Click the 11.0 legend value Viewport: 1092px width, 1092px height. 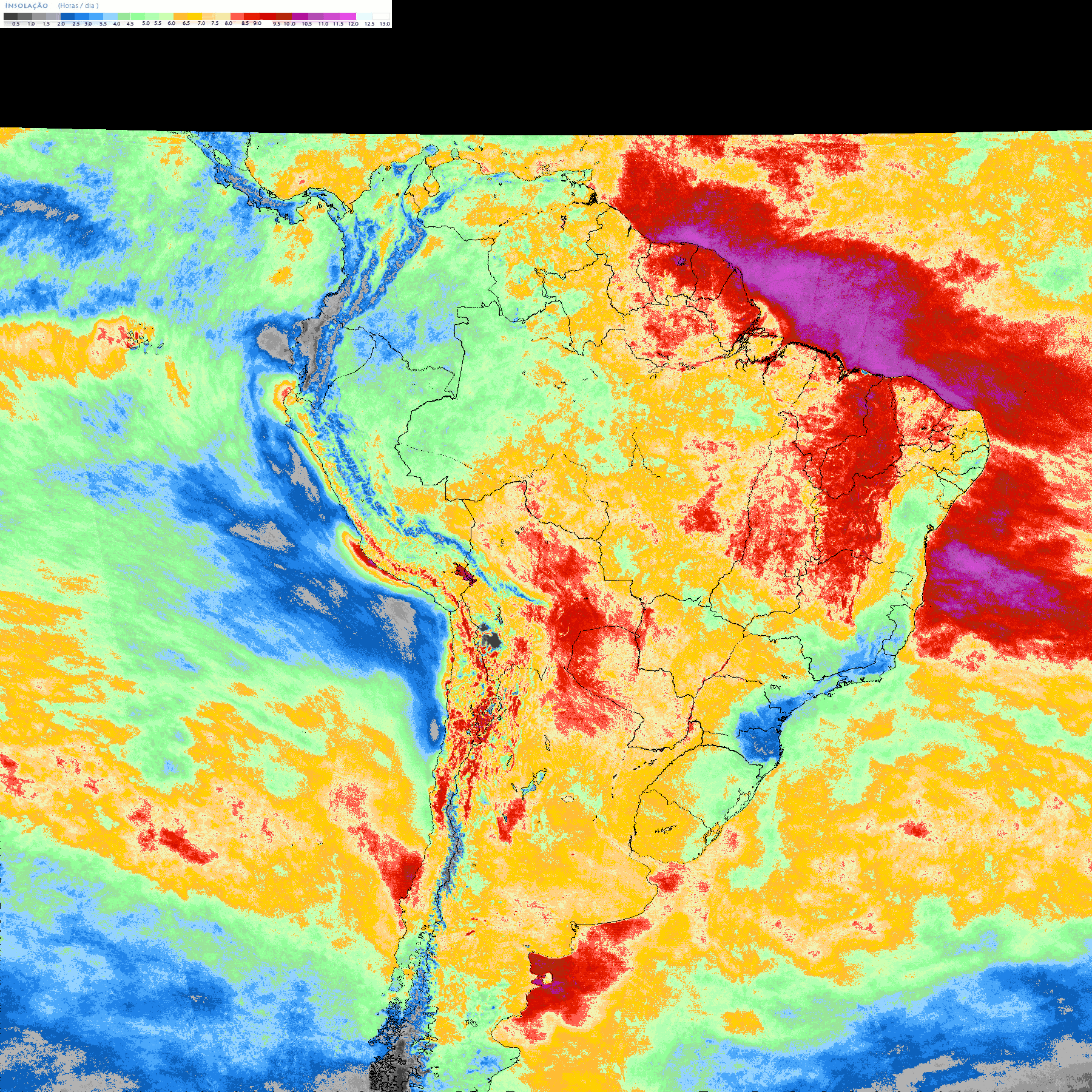323,24
